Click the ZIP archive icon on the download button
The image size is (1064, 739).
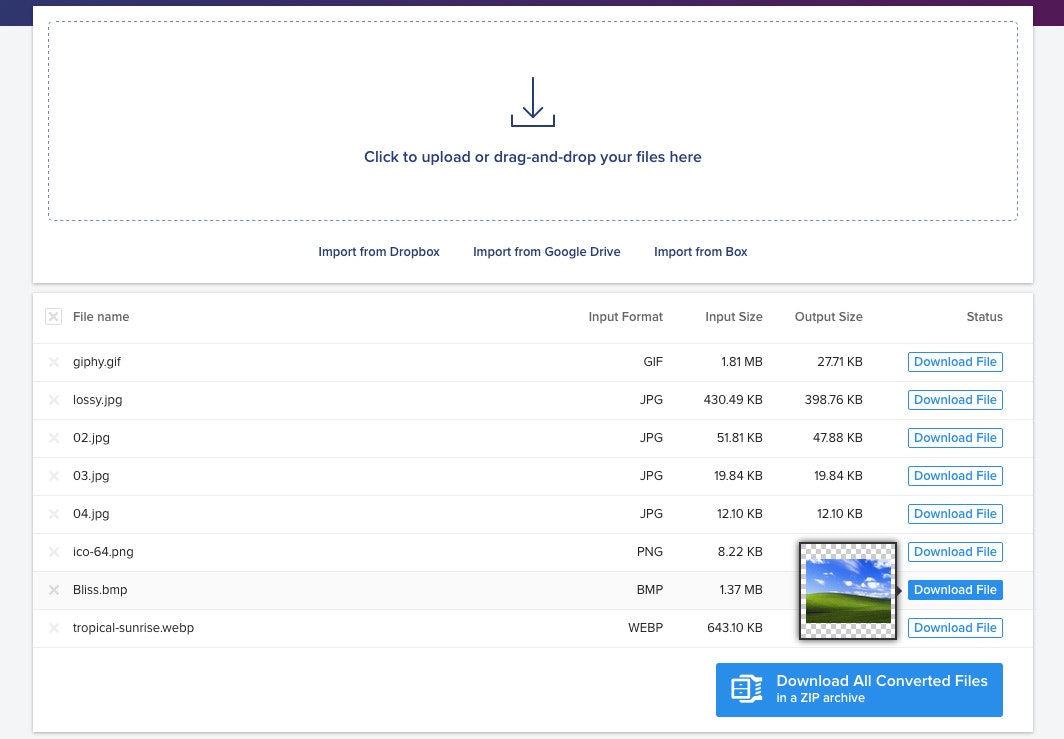pos(746,689)
